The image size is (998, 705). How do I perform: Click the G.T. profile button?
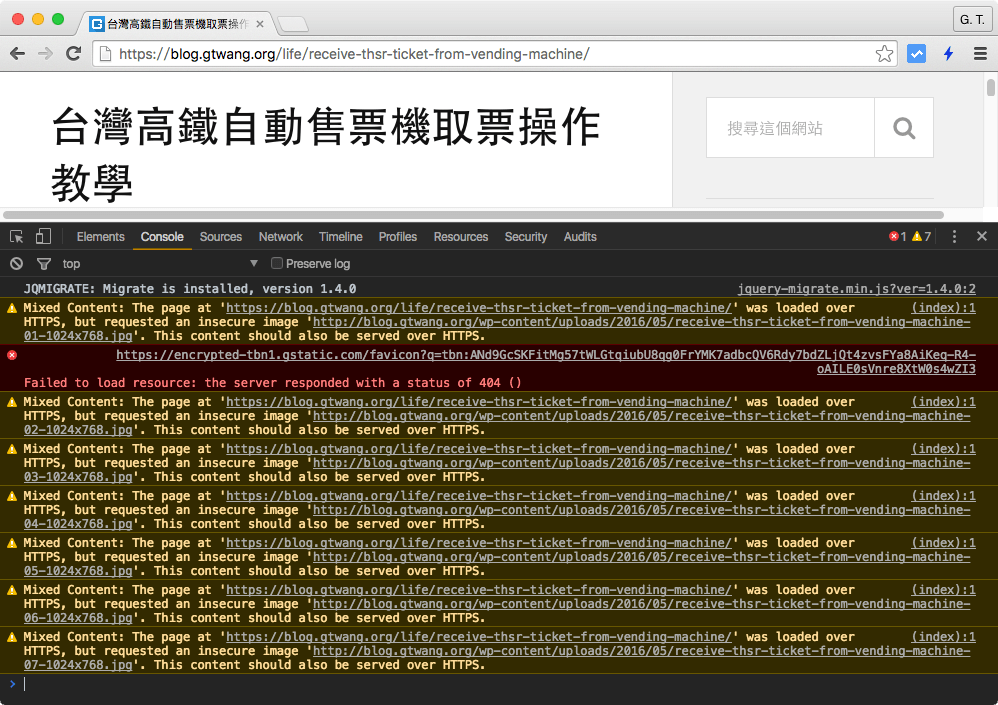971,19
